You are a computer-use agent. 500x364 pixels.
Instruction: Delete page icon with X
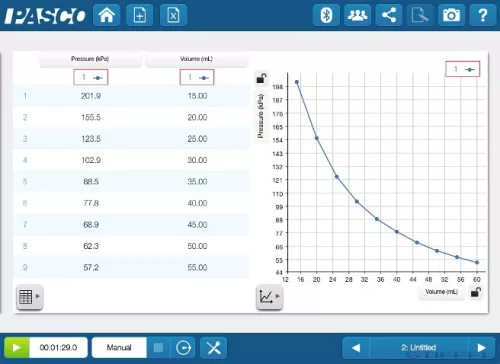[x=173, y=15]
